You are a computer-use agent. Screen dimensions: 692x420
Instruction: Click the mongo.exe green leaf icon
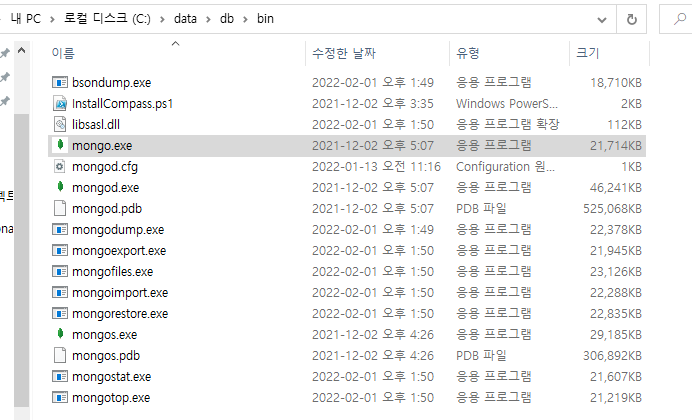[x=60, y=145]
